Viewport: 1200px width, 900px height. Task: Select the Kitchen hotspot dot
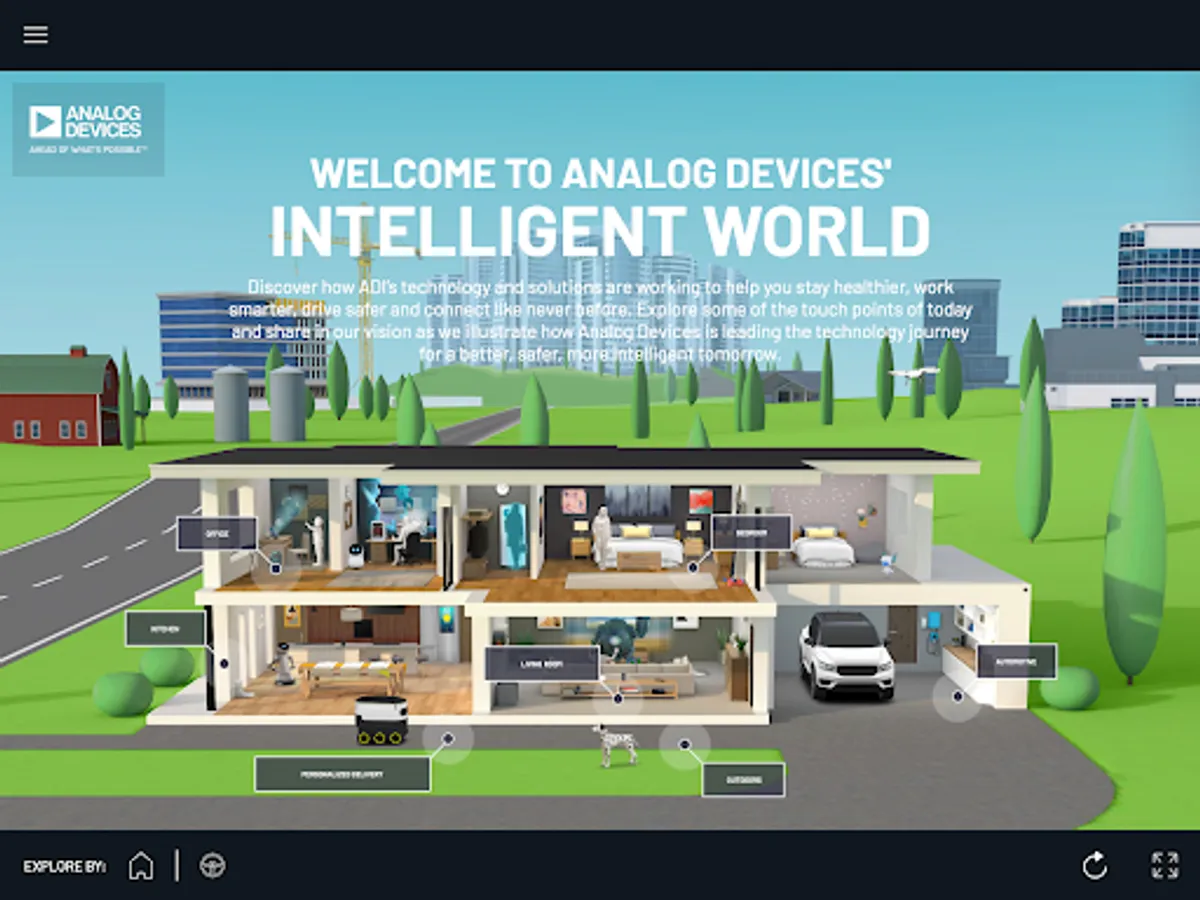pyautogui.click(x=224, y=663)
